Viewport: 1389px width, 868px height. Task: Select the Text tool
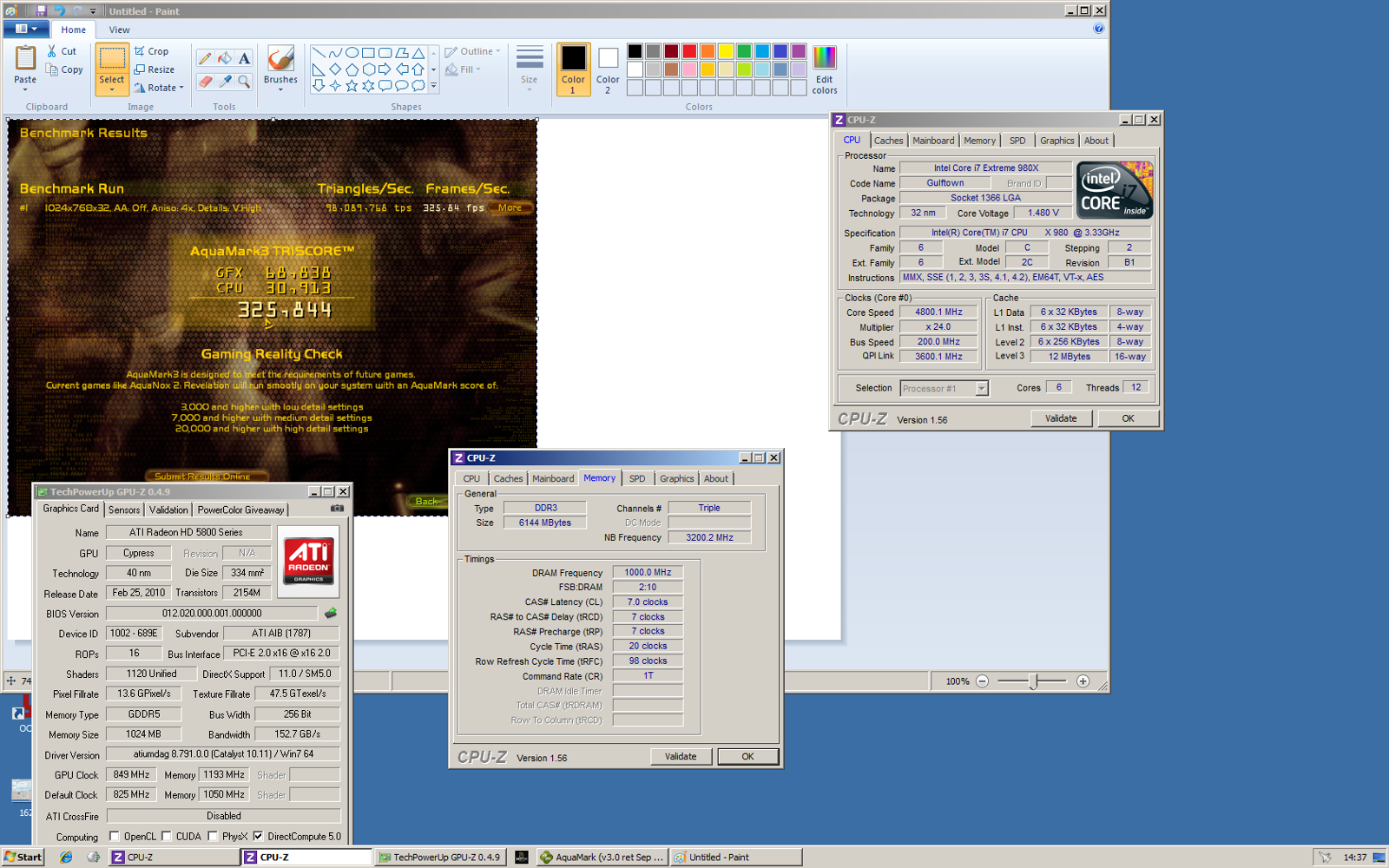pos(244,59)
